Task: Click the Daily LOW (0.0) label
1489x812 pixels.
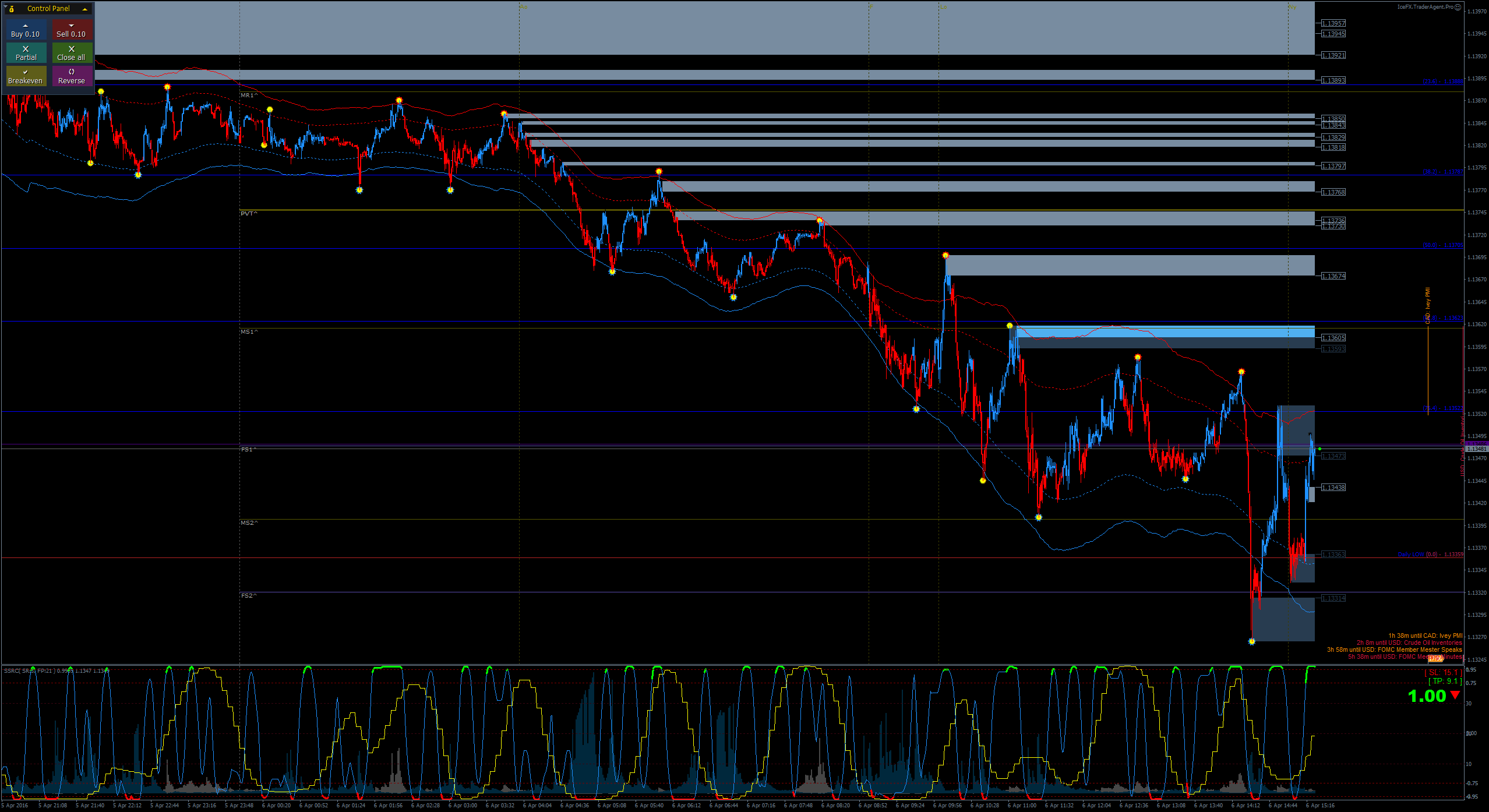Action: point(1430,555)
